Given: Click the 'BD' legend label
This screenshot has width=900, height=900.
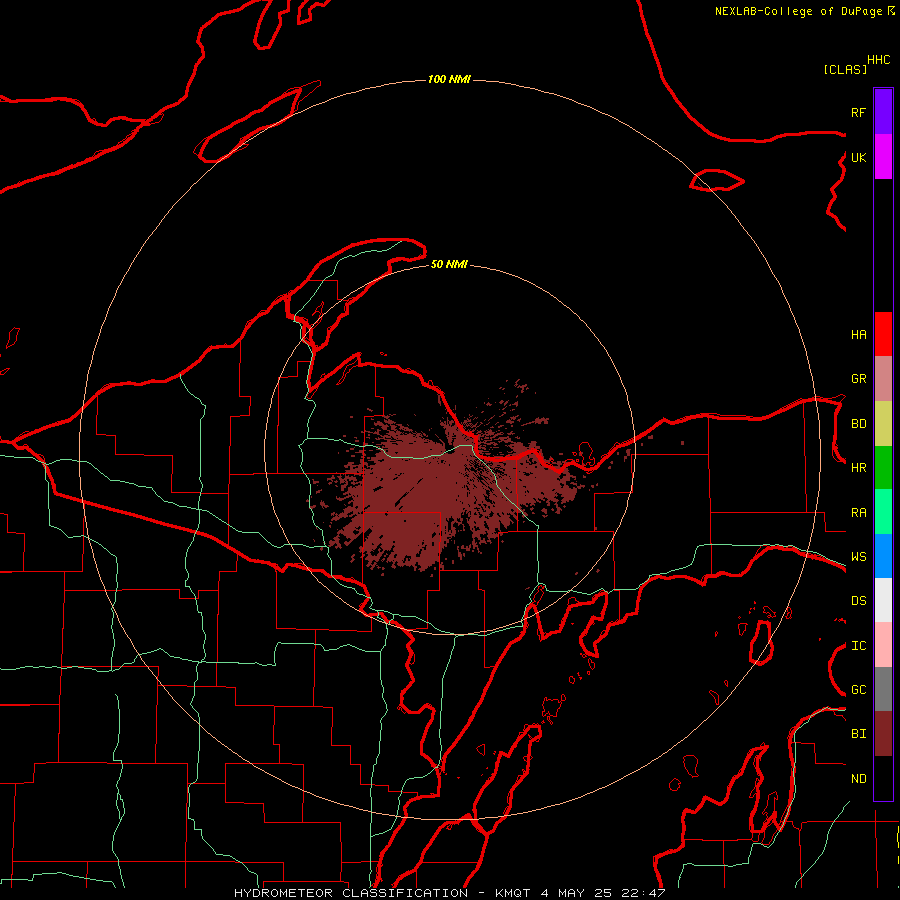Looking at the screenshot, I should pos(858,424).
